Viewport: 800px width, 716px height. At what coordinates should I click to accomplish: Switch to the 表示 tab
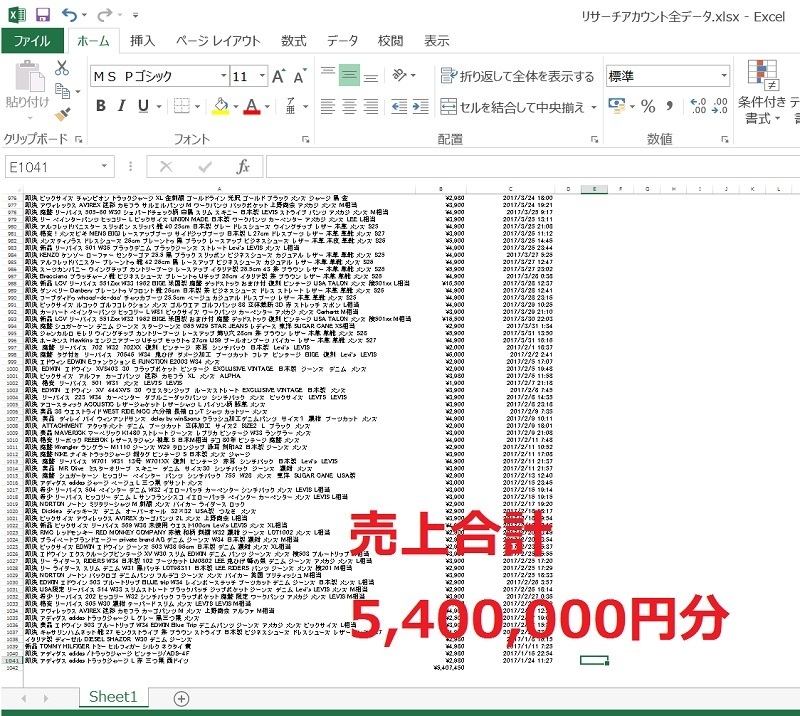[437, 40]
